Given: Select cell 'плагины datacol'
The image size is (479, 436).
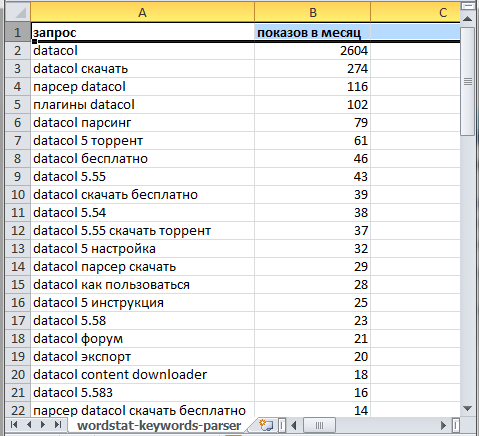Looking at the screenshot, I should 142,105.
